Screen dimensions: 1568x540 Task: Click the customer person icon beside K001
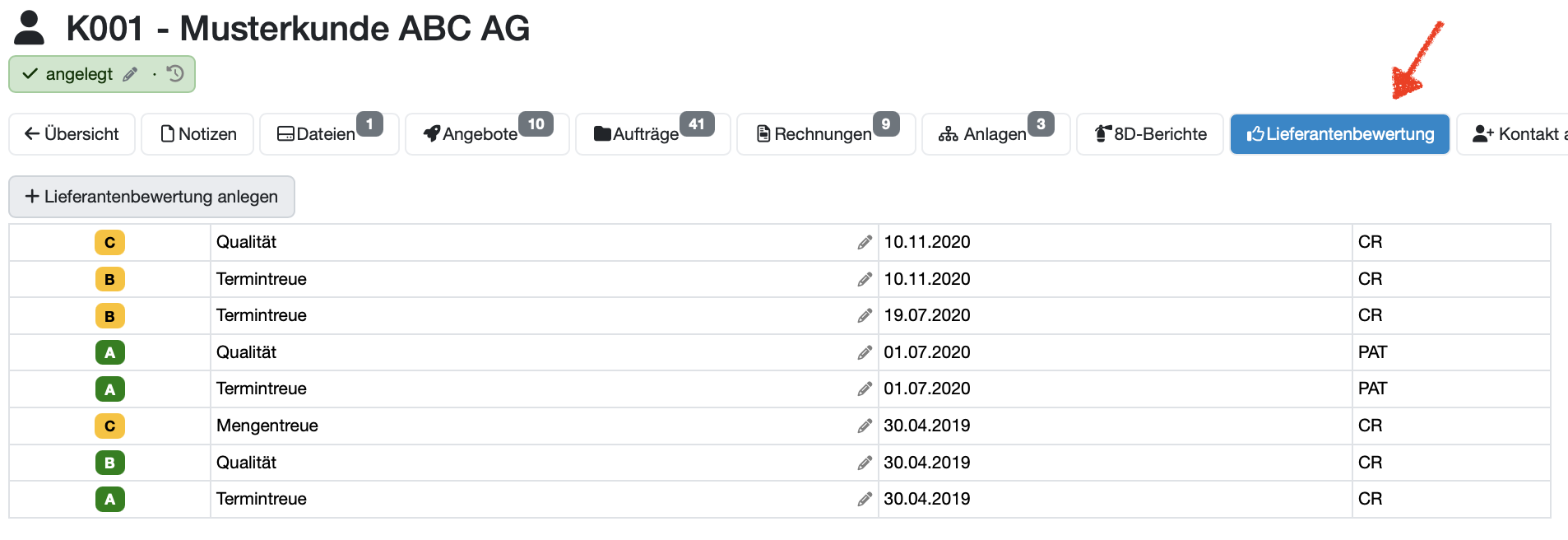click(x=30, y=28)
